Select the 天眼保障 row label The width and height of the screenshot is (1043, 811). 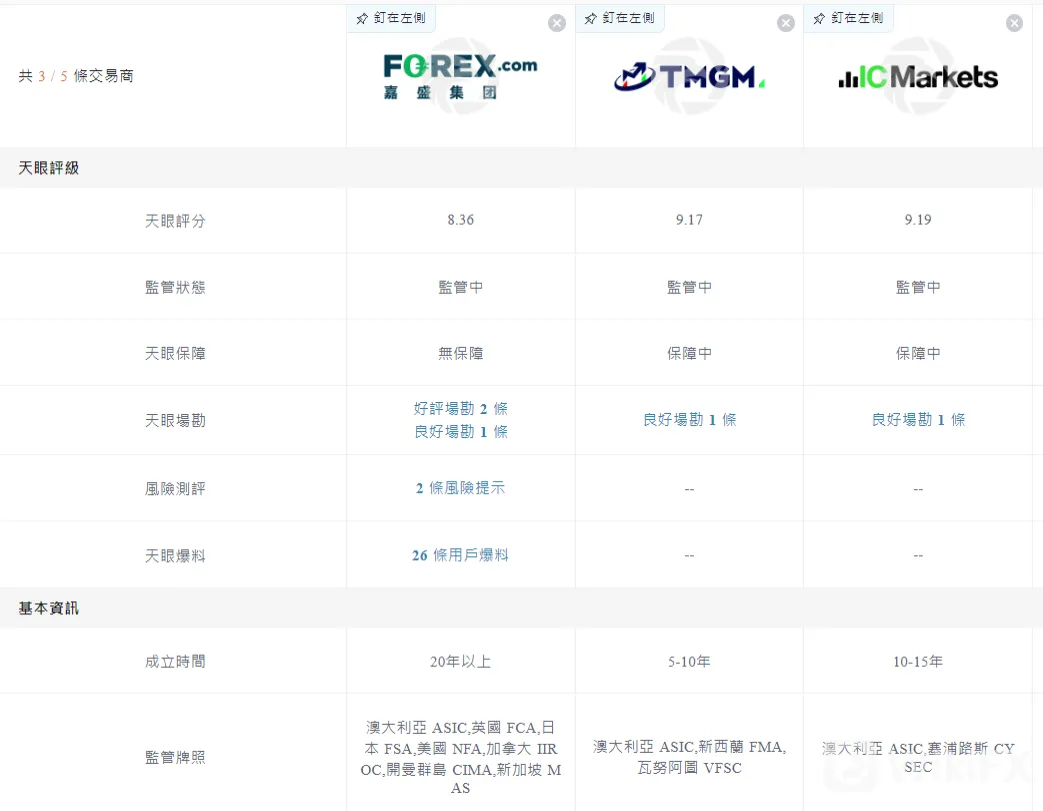point(175,353)
